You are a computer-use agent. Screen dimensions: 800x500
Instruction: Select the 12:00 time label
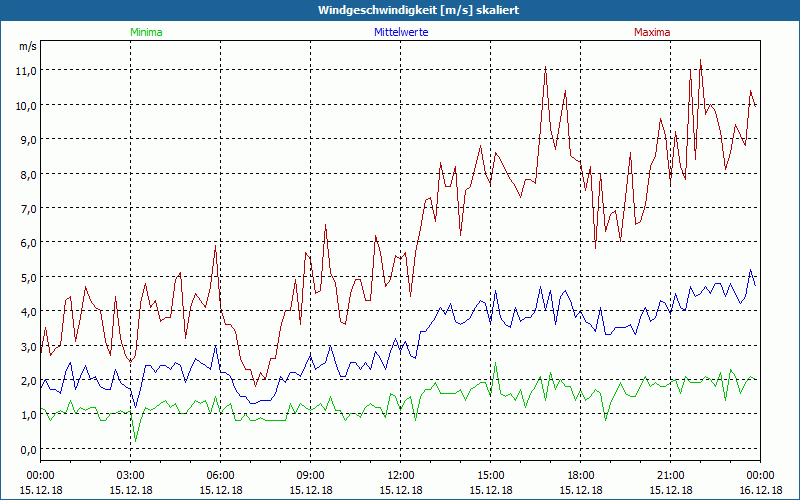tap(401, 476)
